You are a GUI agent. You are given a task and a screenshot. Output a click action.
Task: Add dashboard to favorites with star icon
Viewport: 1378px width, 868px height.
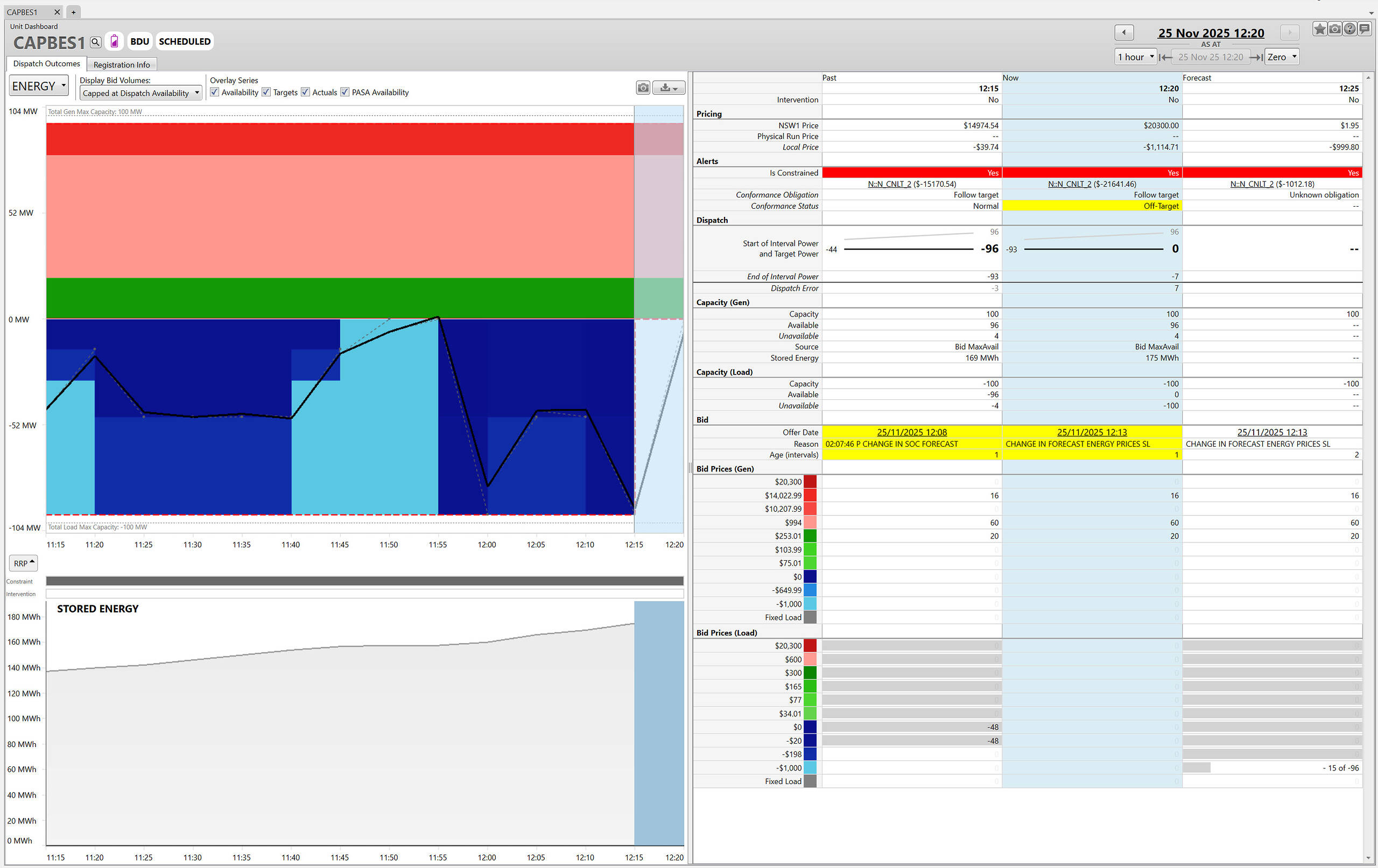pos(1320,29)
